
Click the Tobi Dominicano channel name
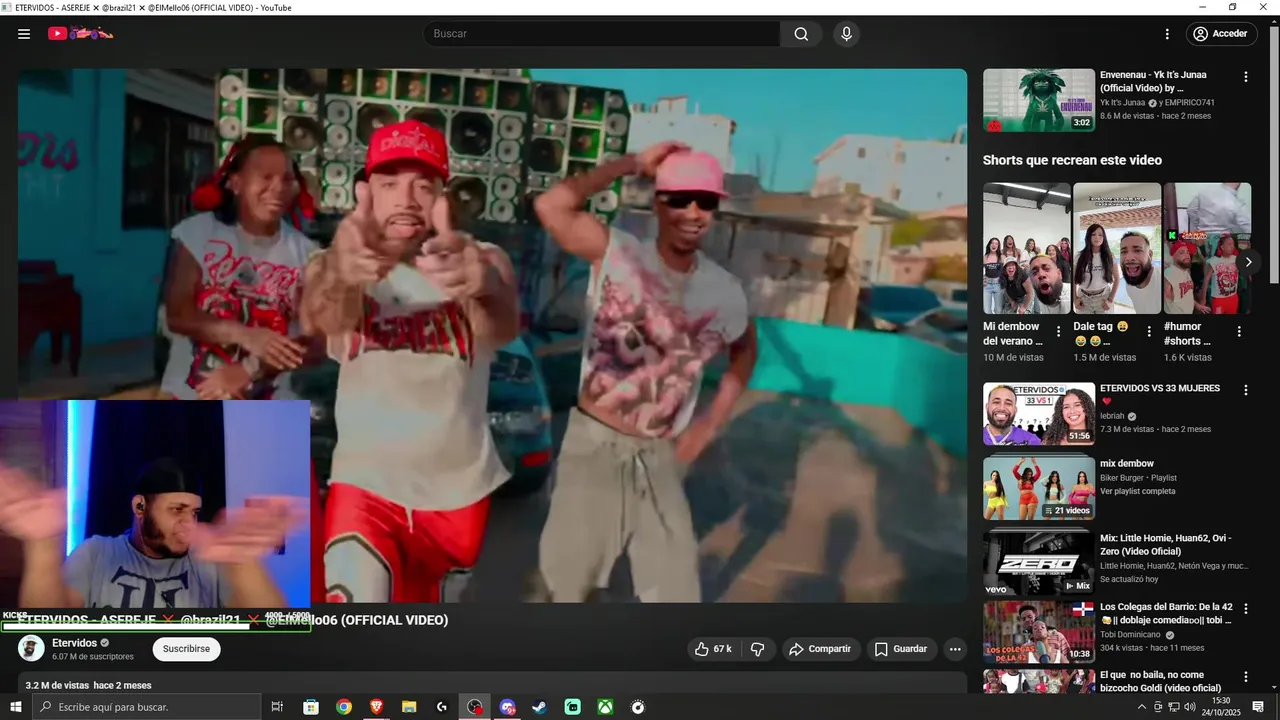tap(1131, 634)
